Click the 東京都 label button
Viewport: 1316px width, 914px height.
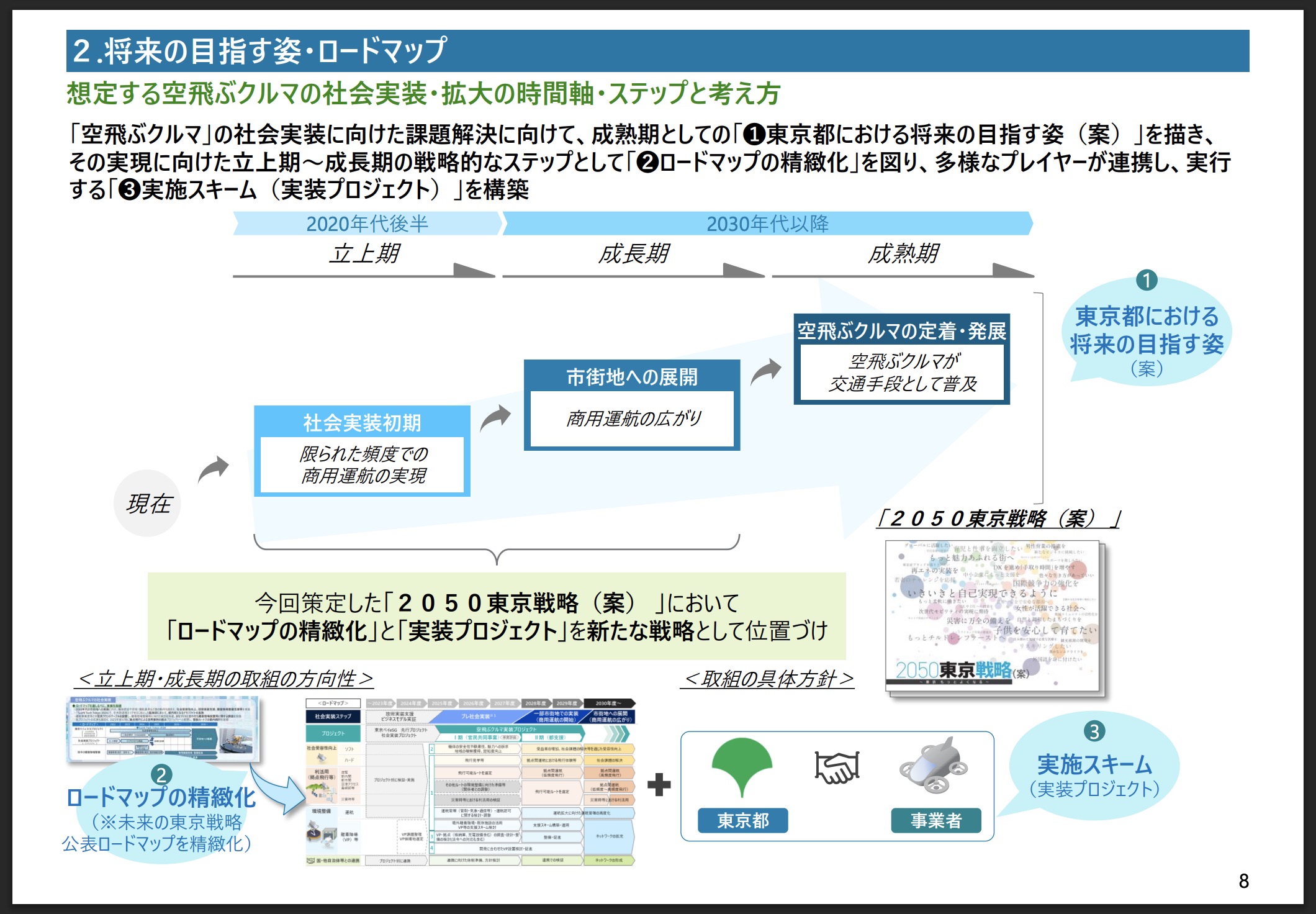[x=742, y=820]
